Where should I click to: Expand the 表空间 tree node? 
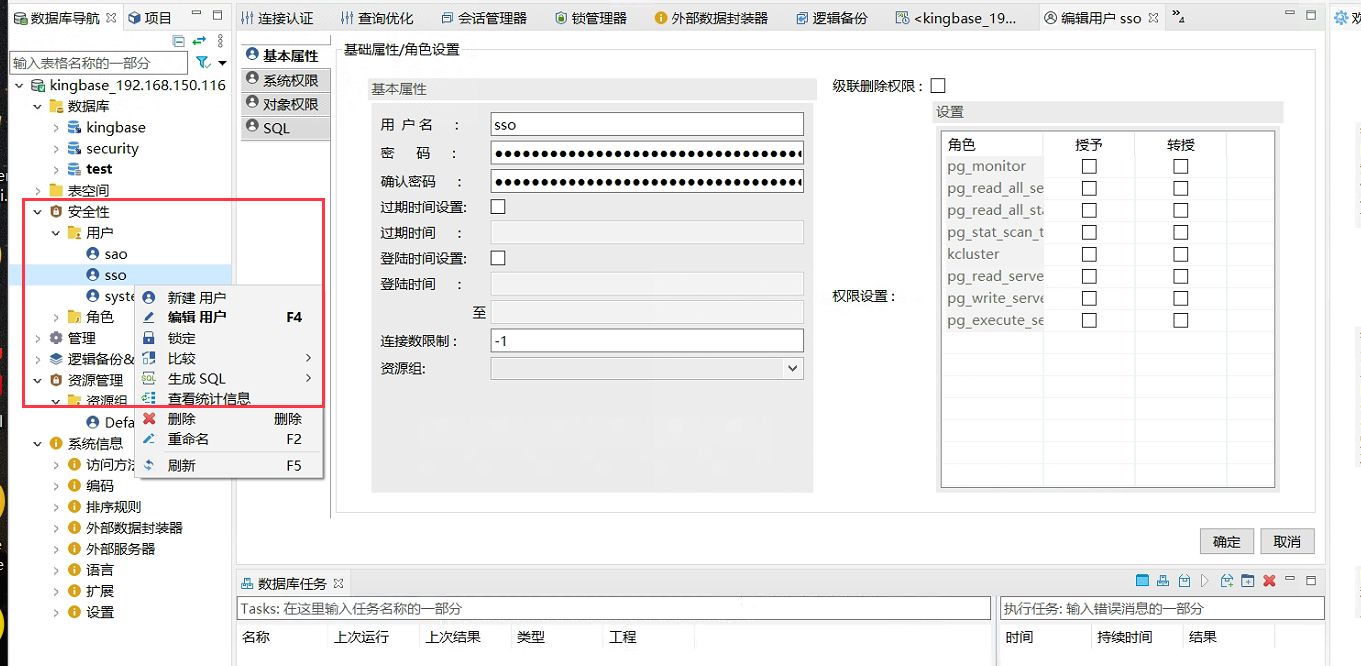(x=38, y=191)
